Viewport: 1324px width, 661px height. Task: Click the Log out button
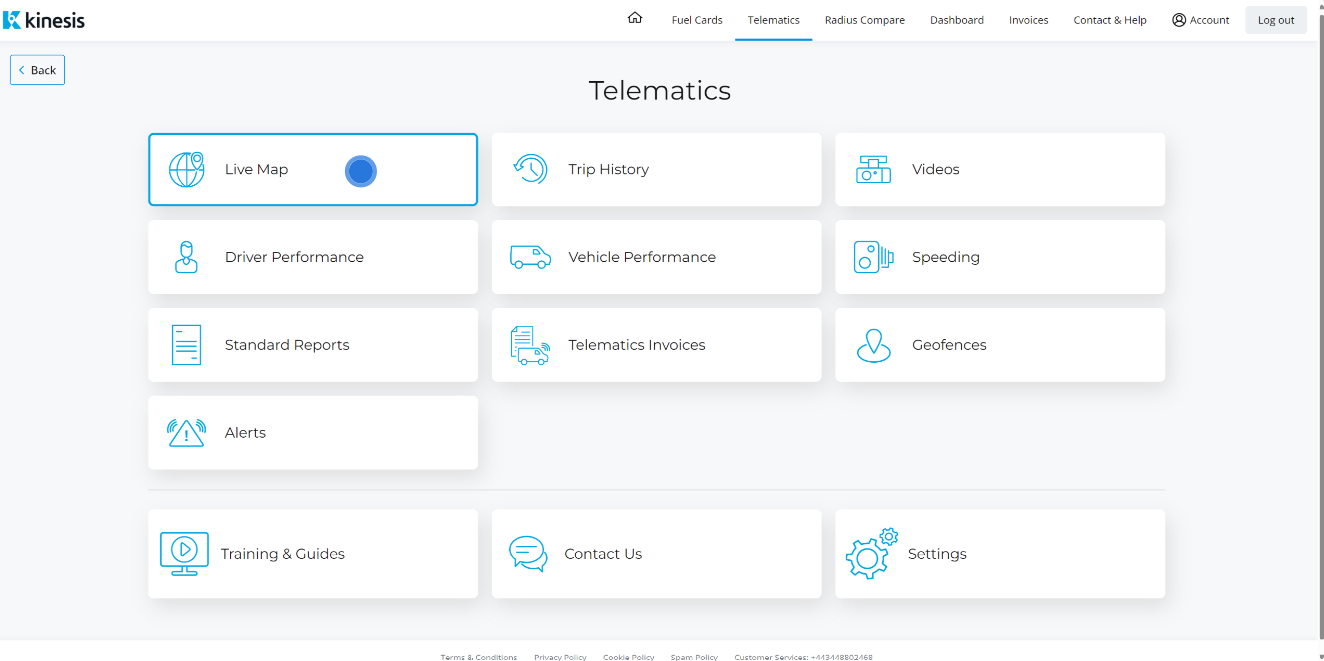point(1276,20)
